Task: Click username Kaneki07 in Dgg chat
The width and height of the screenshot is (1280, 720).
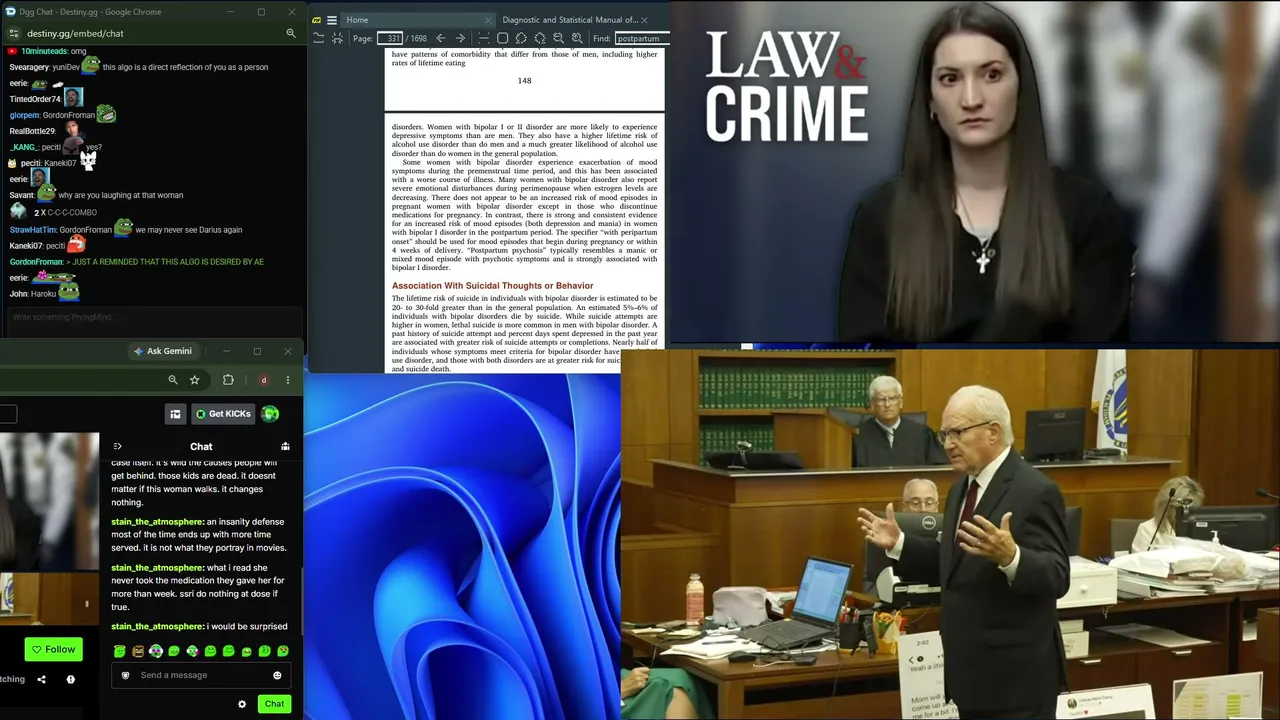Action: pos(26,246)
